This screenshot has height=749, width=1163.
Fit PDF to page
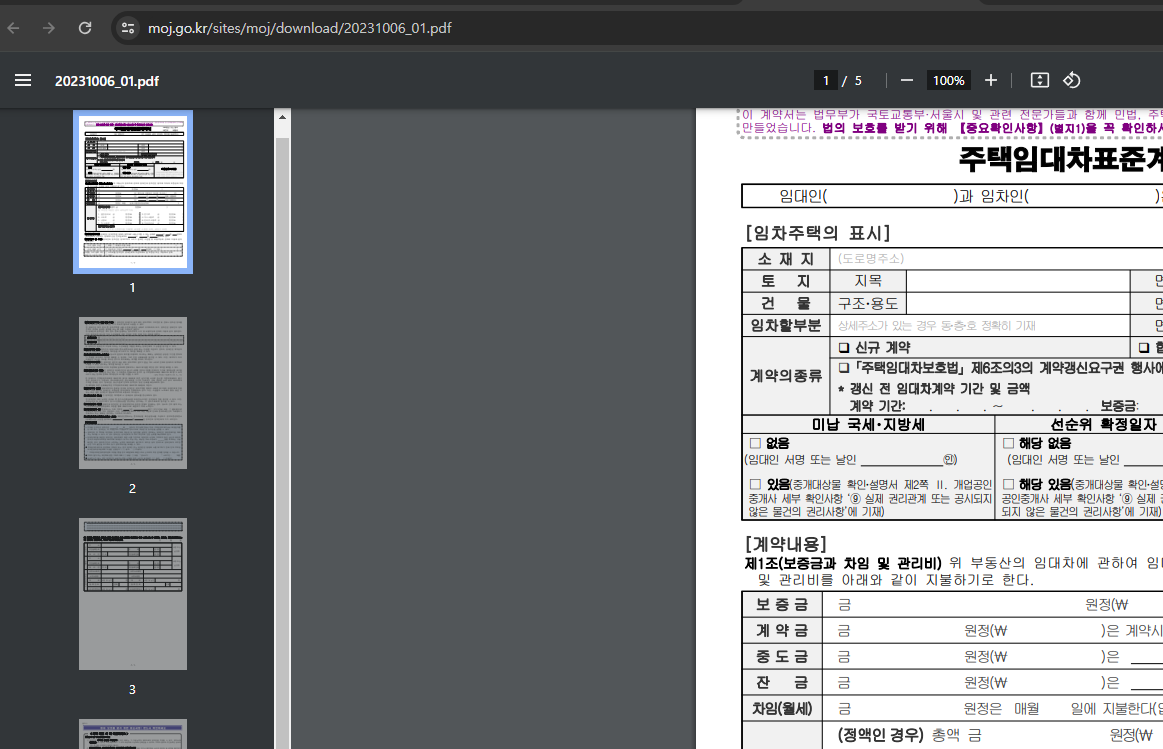point(1040,80)
